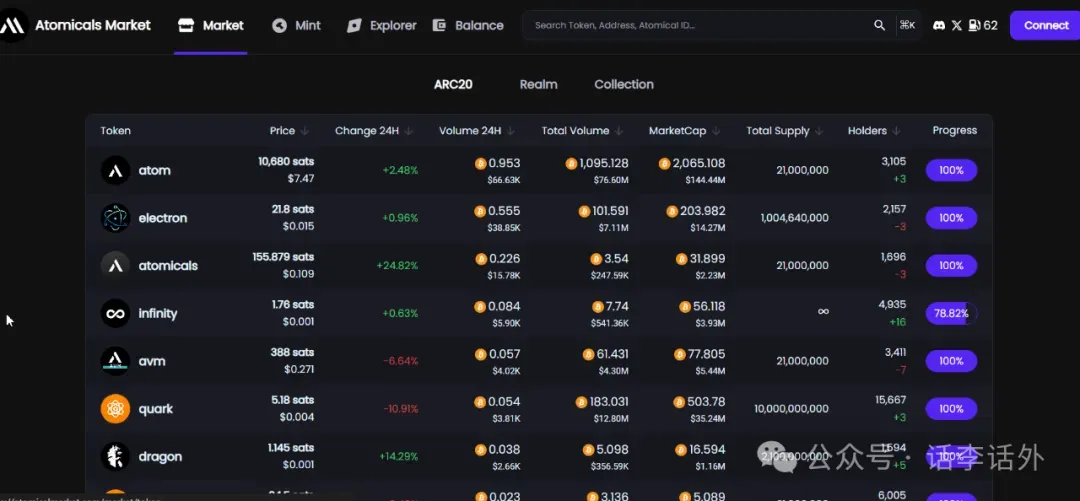Click the bitcoin icon beside 203.982 market cap
The height and width of the screenshot is (501, 1080).
672,212
